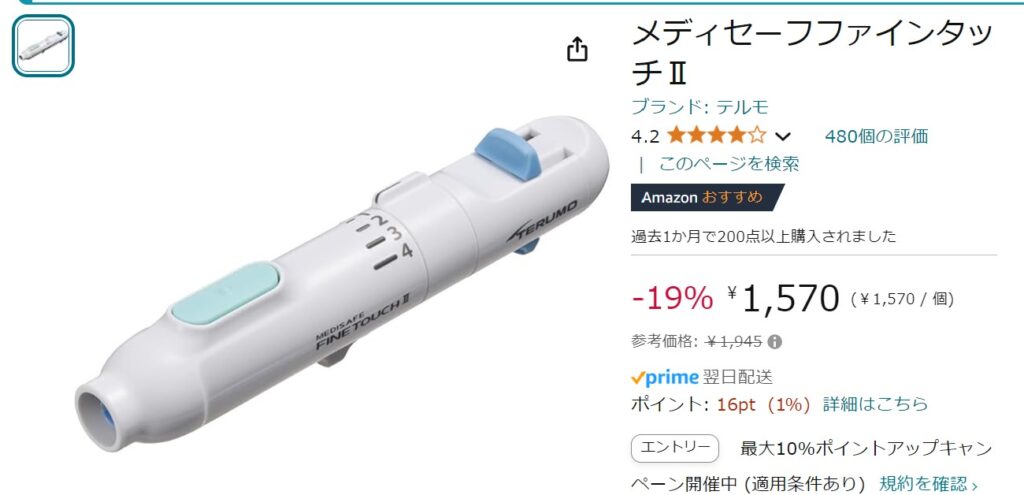The image size is (1024, 495).
Task: Click the ¥1,570 price
Action: click(783, 299)
